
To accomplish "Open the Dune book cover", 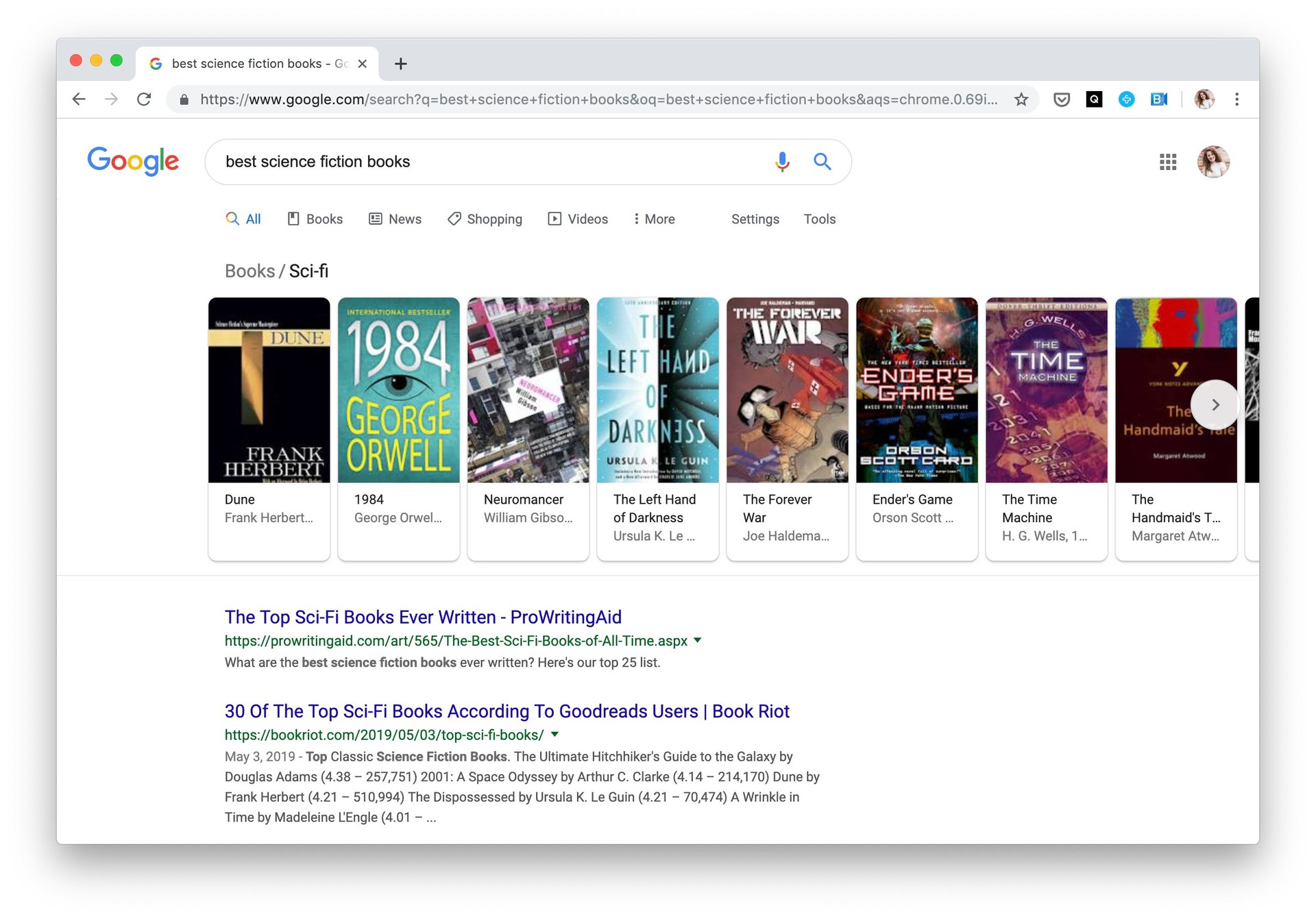I will point(269,390).
